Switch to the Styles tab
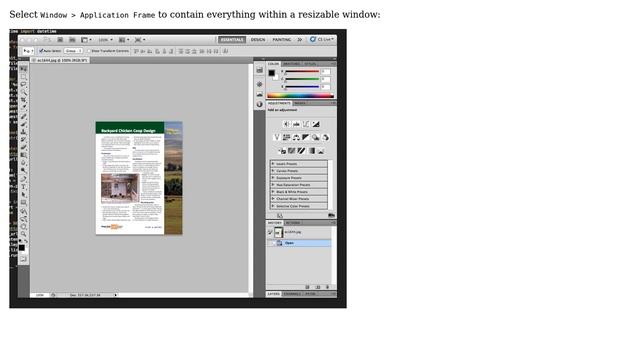Image resolution: width=640 pixels, height=360 pixels. click(310, 64)
